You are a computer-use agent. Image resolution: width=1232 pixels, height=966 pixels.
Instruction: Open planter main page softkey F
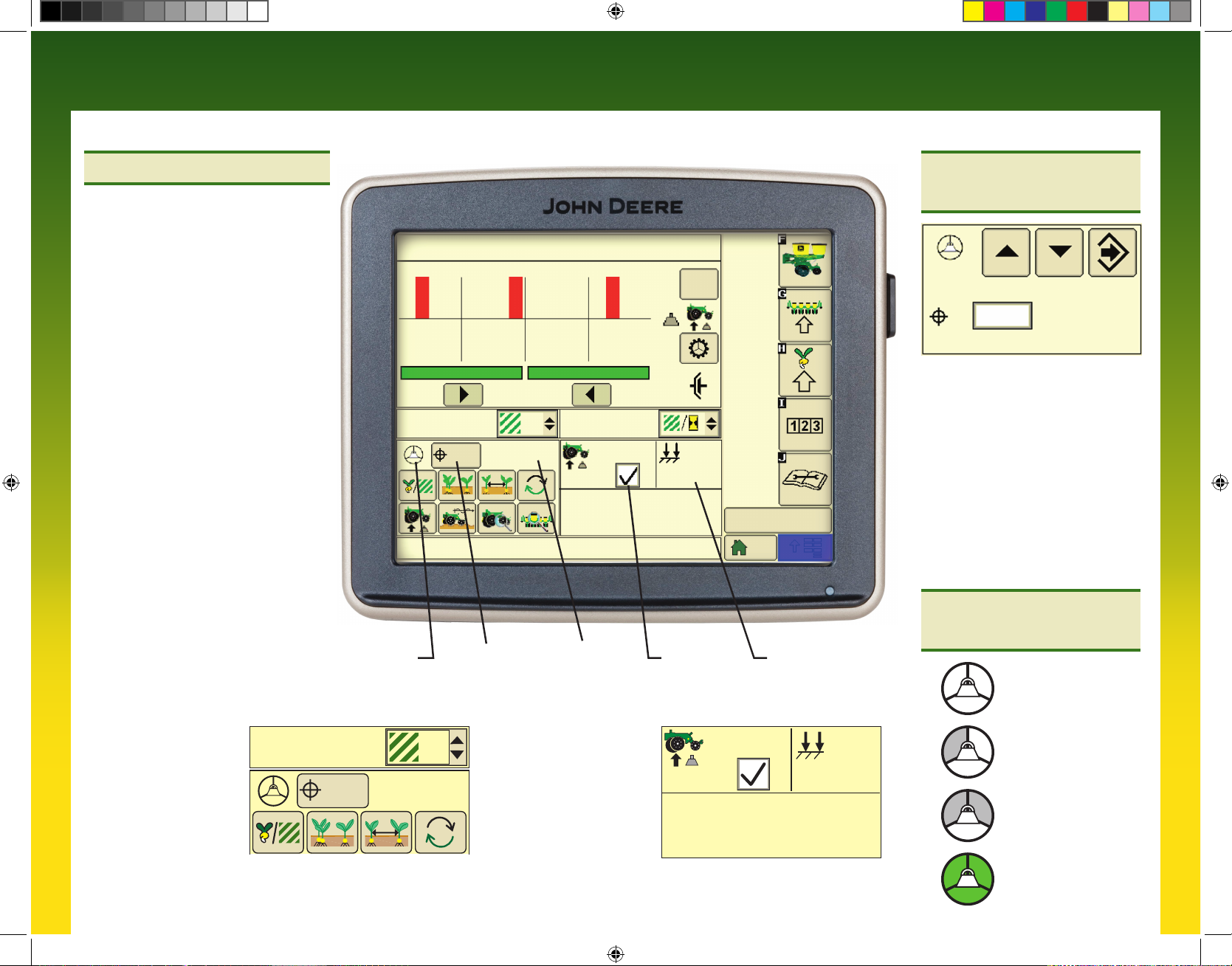[x=805, y=261]
